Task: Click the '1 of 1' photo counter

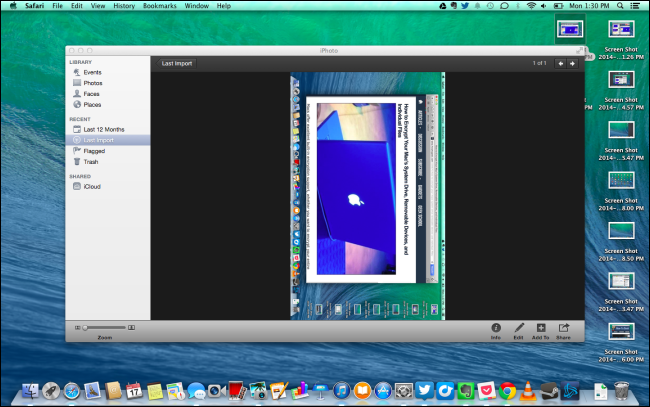Action: click(539, 63)
